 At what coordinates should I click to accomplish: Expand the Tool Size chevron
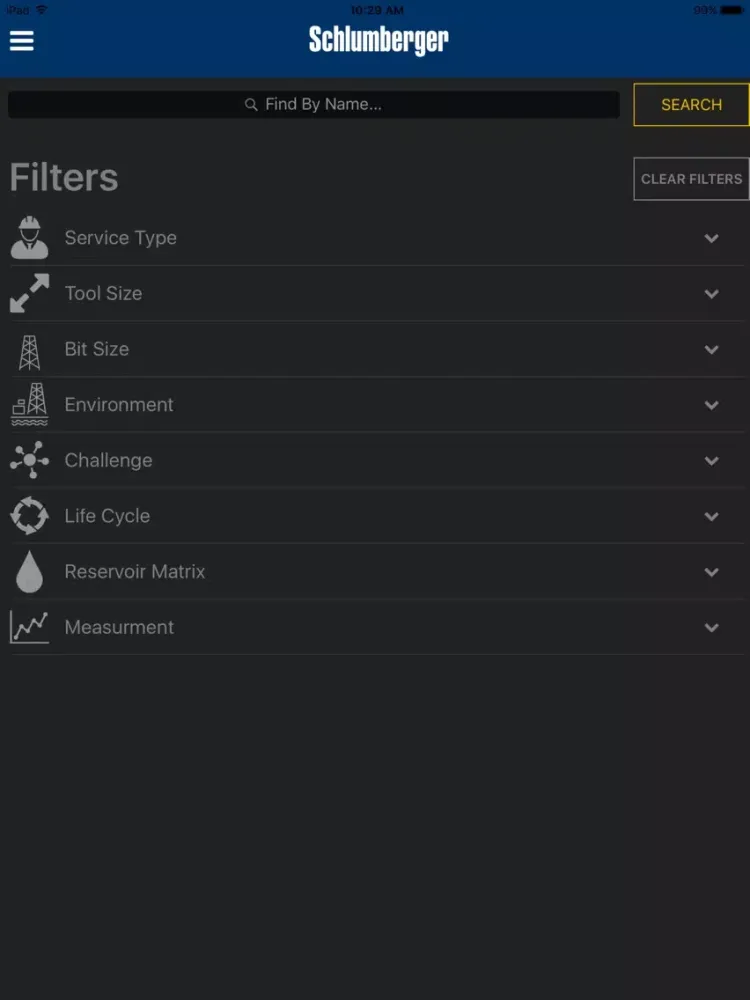point(711,294)
